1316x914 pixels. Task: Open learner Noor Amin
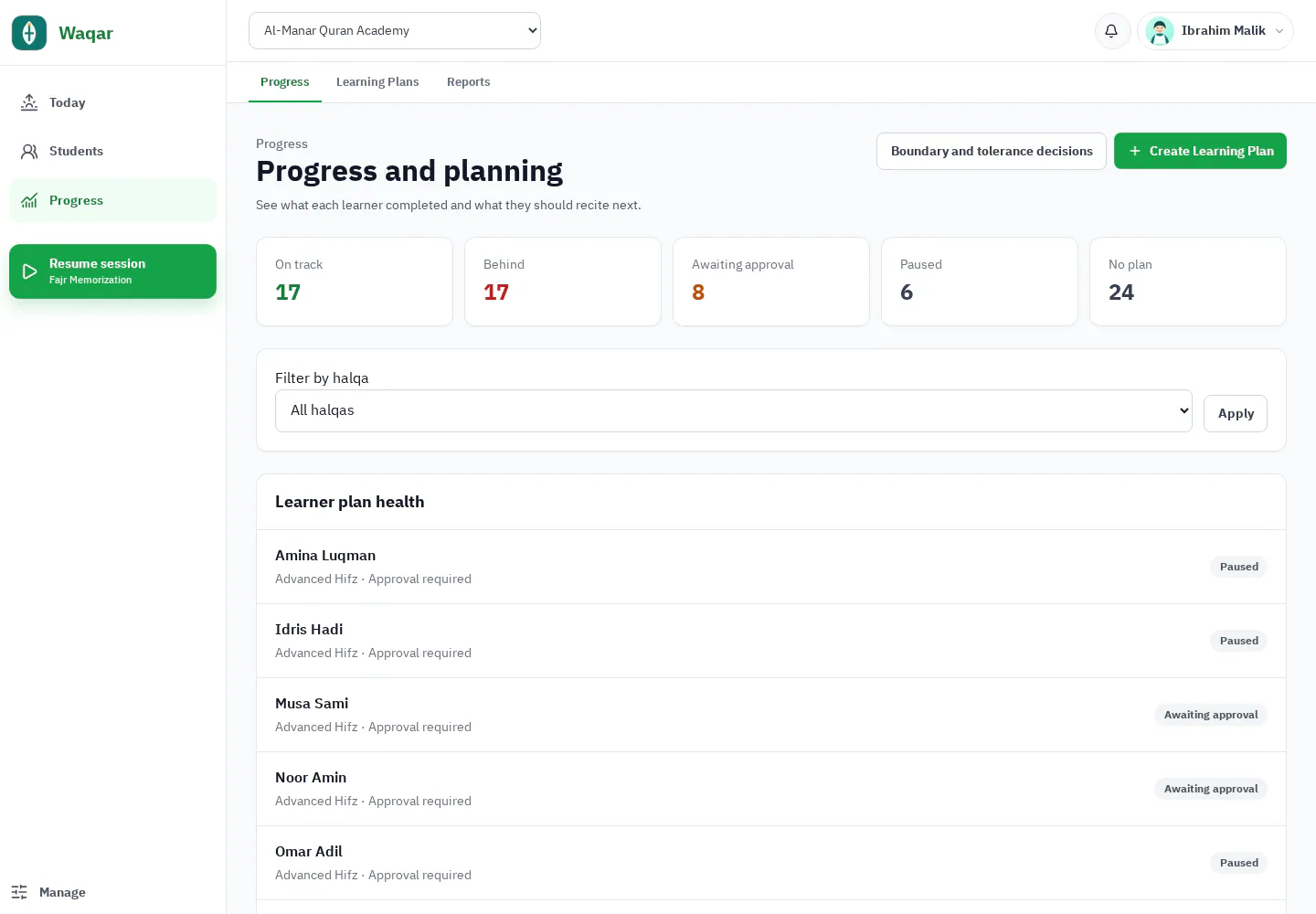pyautogui.click(x=771, y=789)
